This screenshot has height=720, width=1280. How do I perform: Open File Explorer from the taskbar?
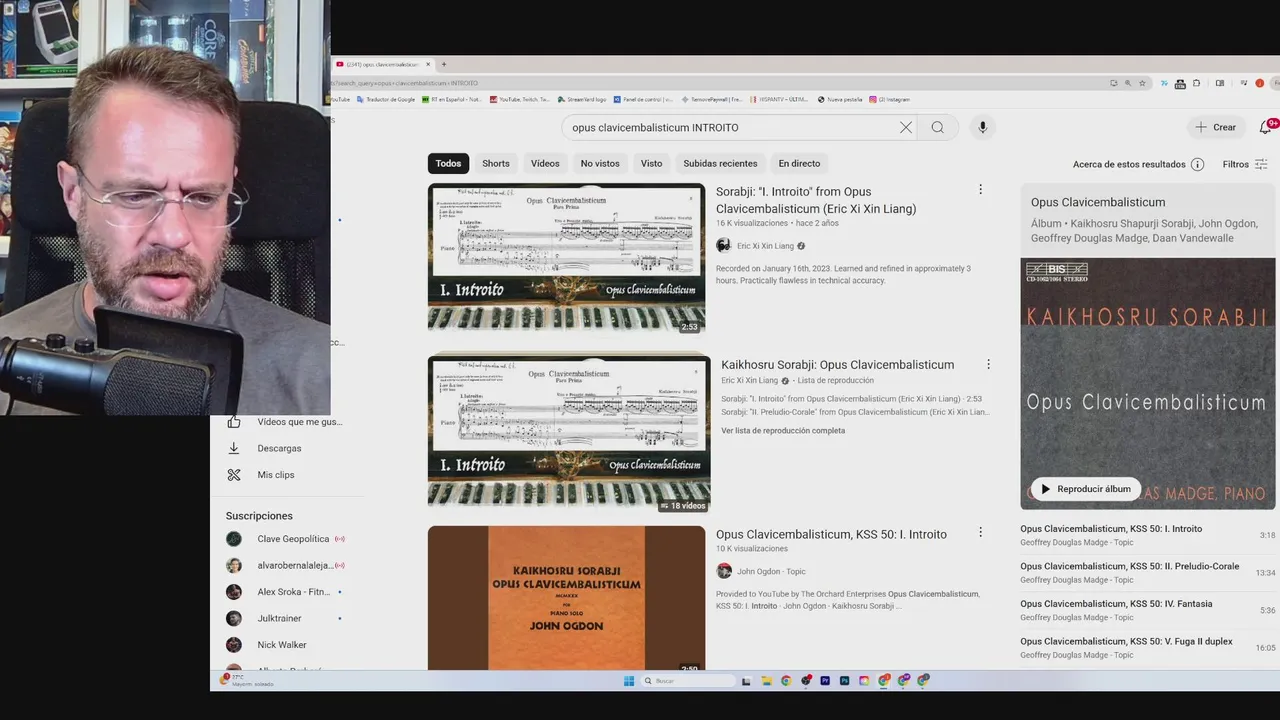click(x=766, y=681)
